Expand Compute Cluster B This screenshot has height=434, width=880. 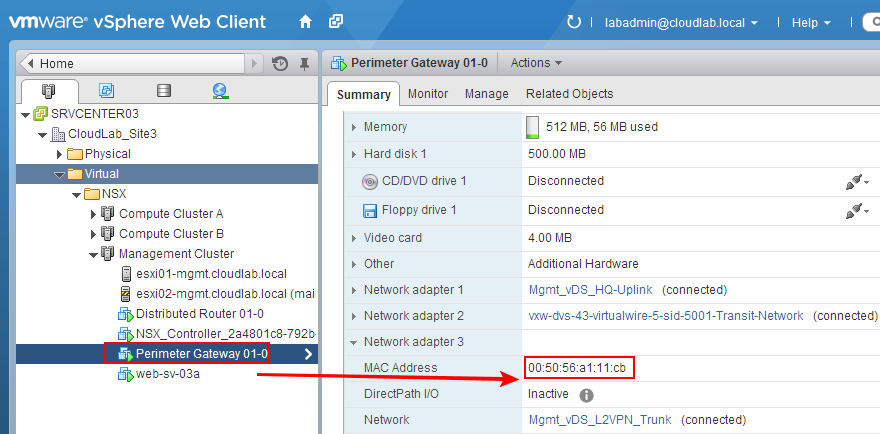[x=94, y=234]
